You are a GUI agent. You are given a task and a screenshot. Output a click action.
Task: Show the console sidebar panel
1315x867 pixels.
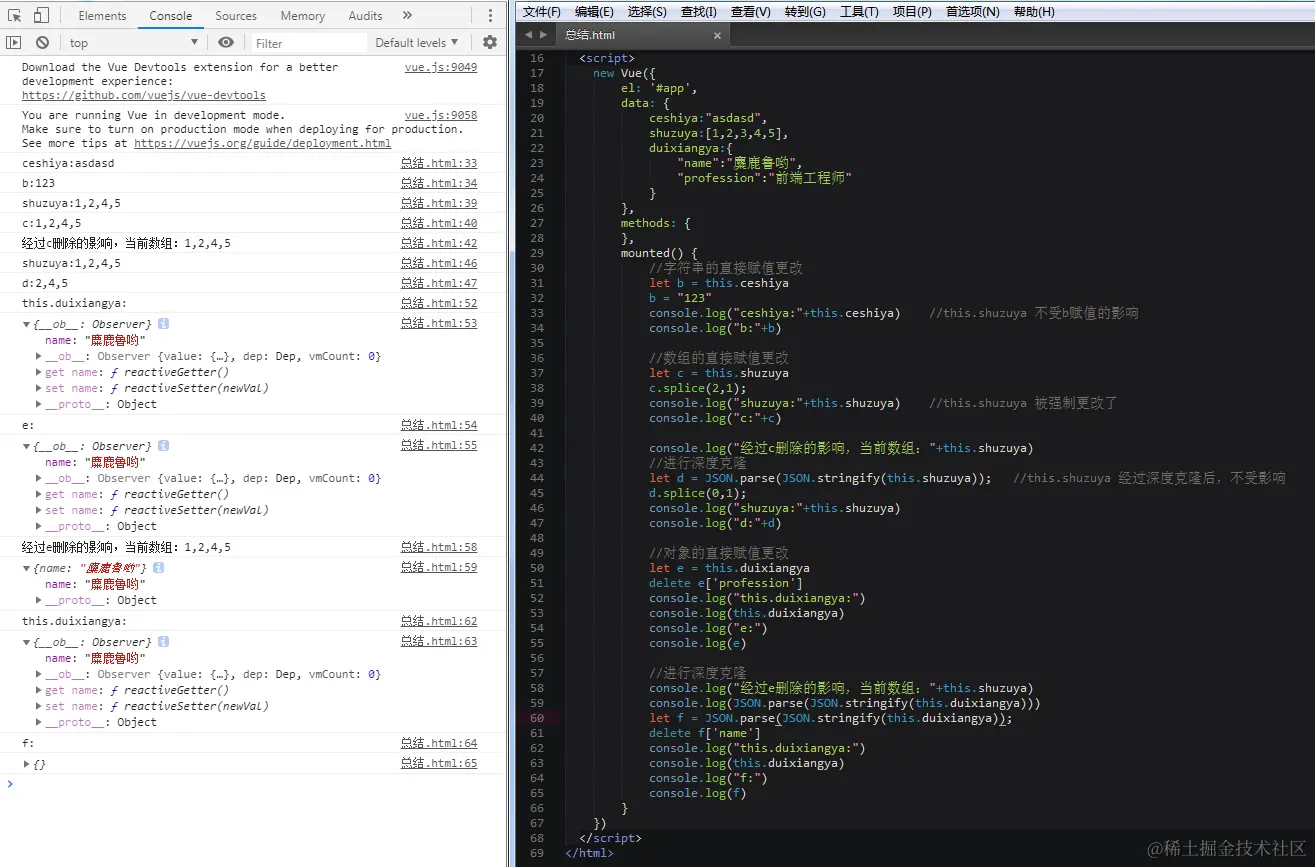click(14, 42)
